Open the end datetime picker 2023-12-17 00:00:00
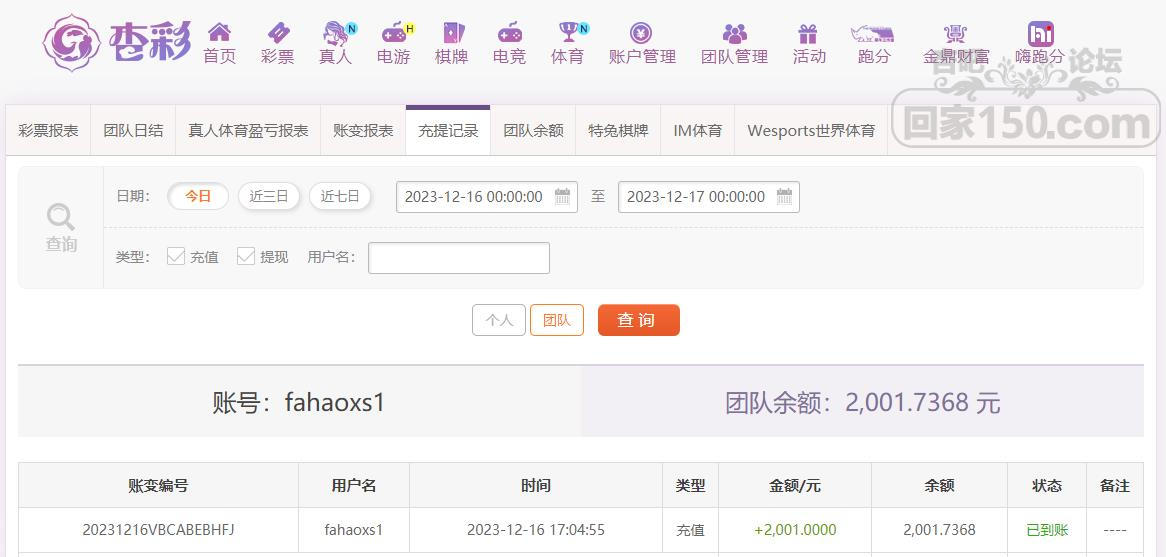 [709, 197]
